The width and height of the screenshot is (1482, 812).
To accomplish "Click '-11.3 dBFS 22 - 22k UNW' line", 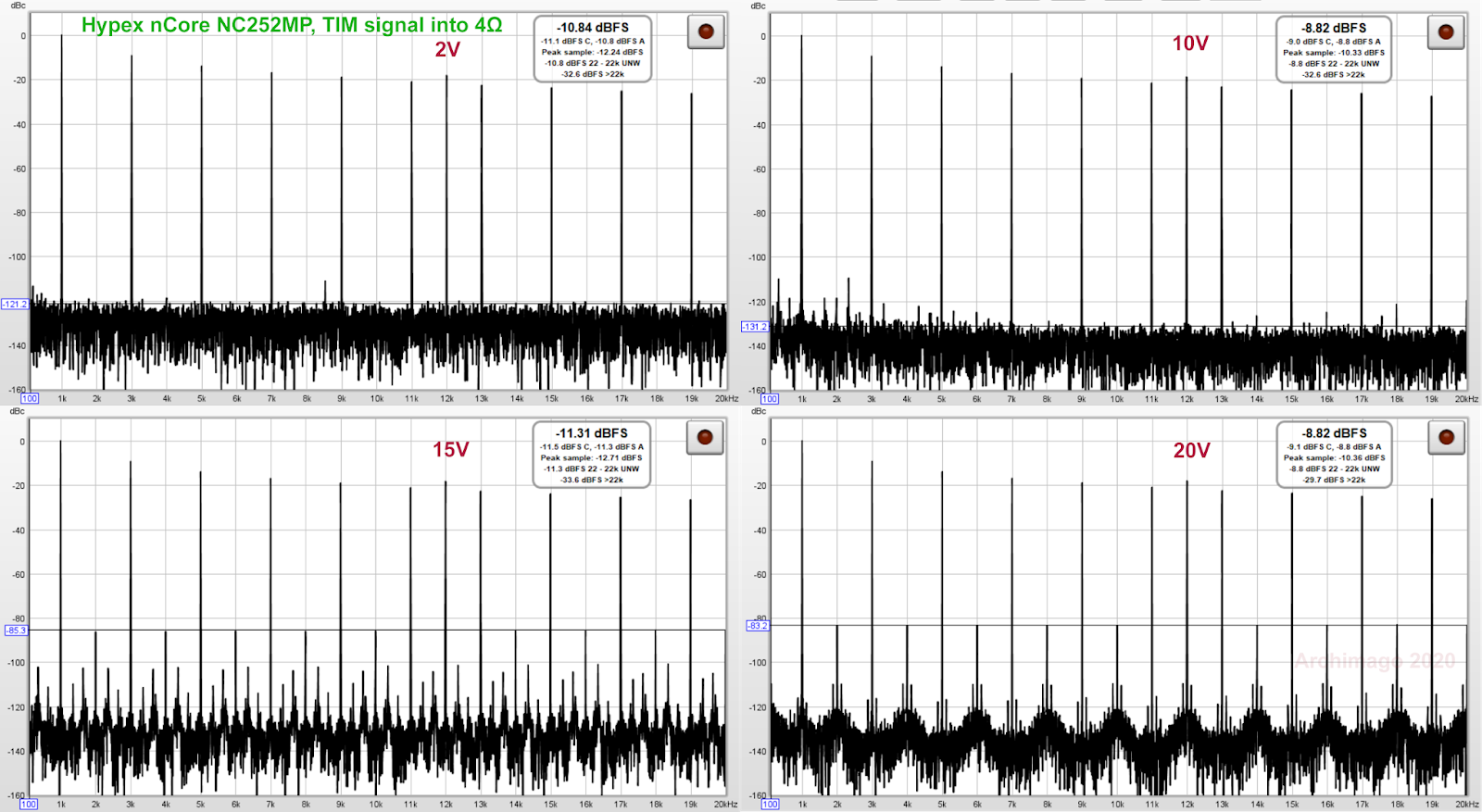I will [x=592, y=469].
